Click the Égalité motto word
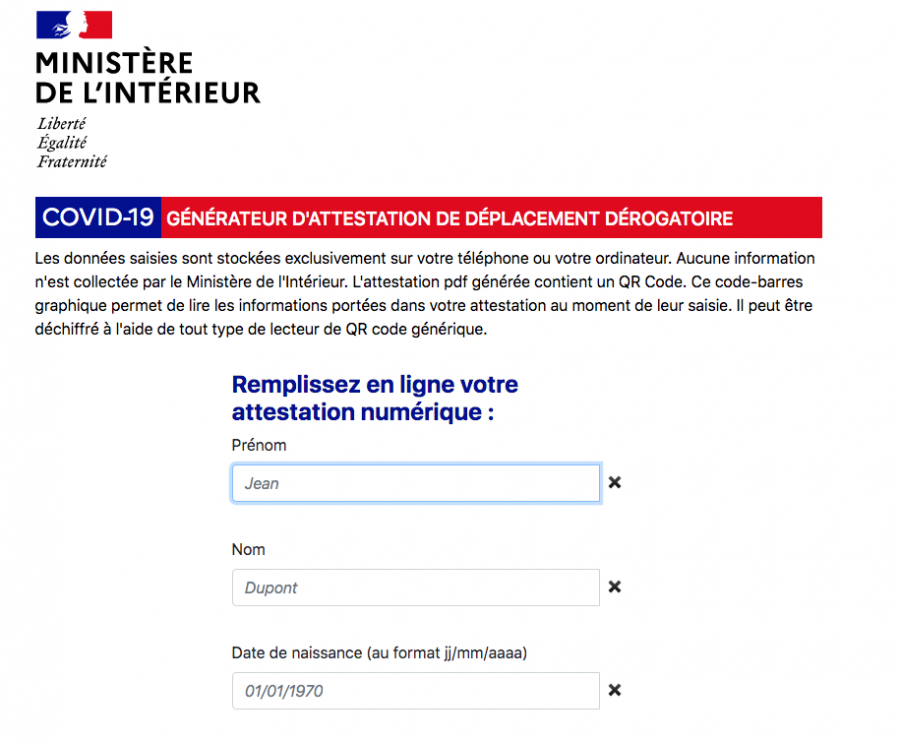 click(x=61, y=143)
